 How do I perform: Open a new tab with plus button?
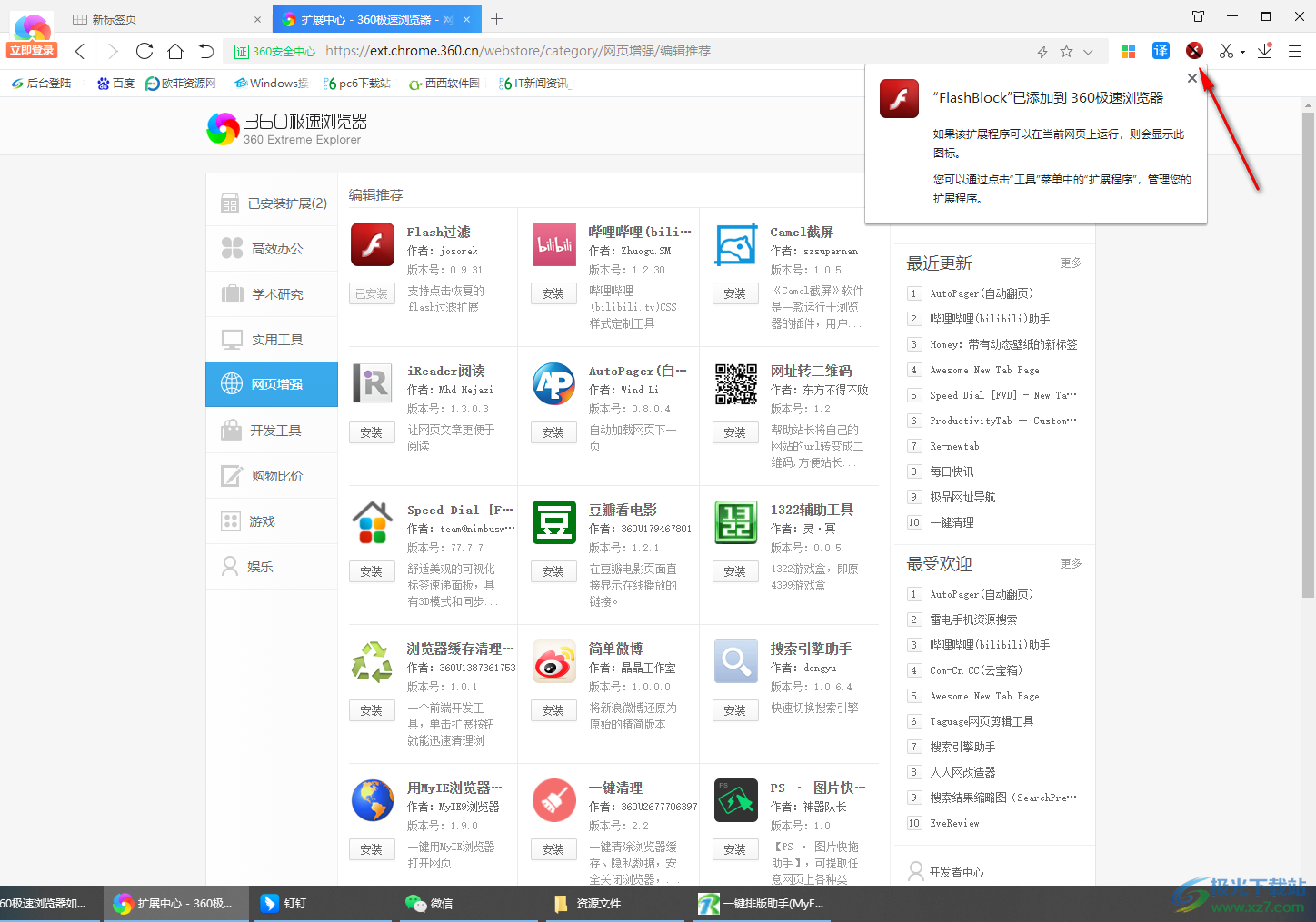tap(496, 18)
